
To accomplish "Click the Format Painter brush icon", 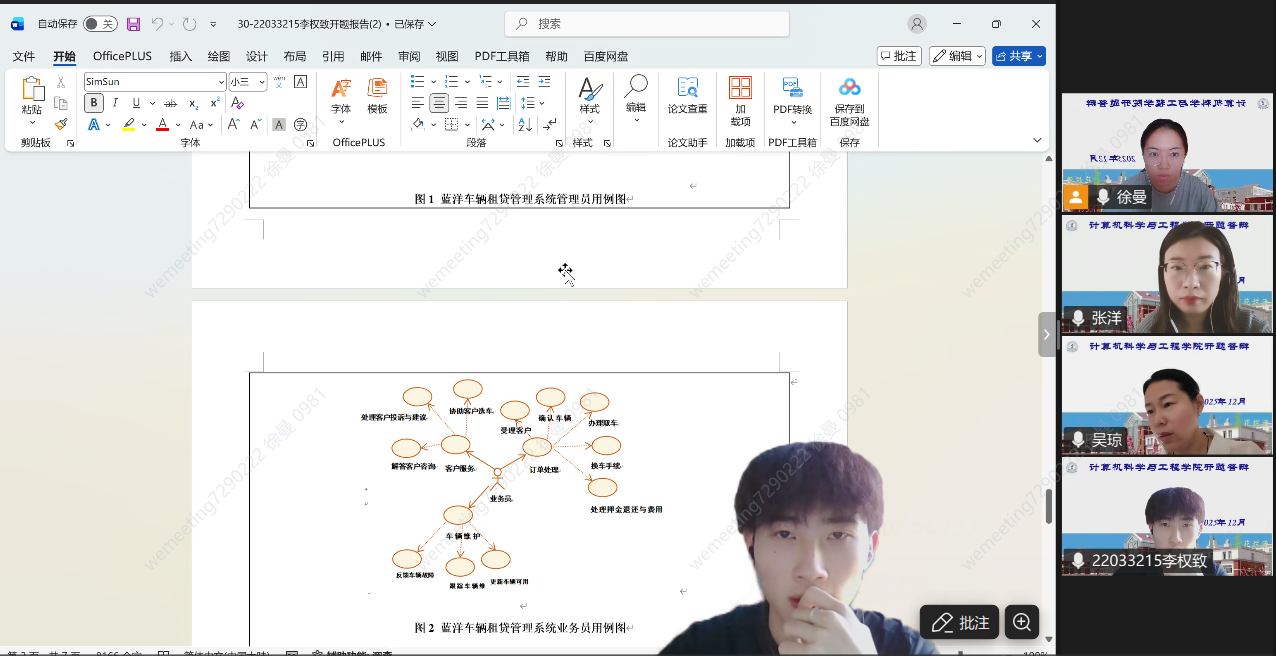I will [61, 125].
